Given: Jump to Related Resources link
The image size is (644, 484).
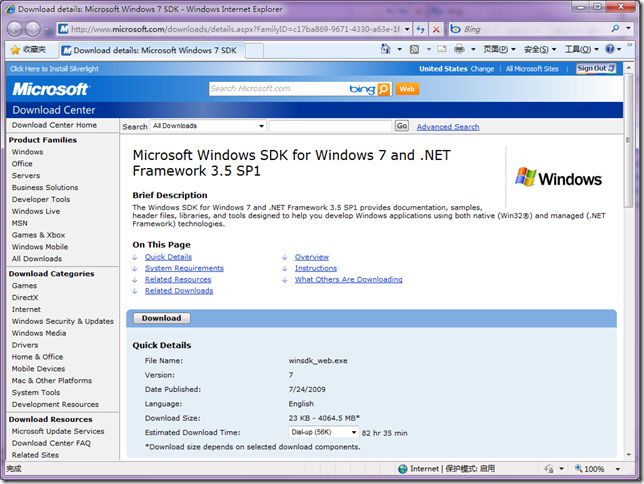Looking at the screenshot, I should 178,279.
